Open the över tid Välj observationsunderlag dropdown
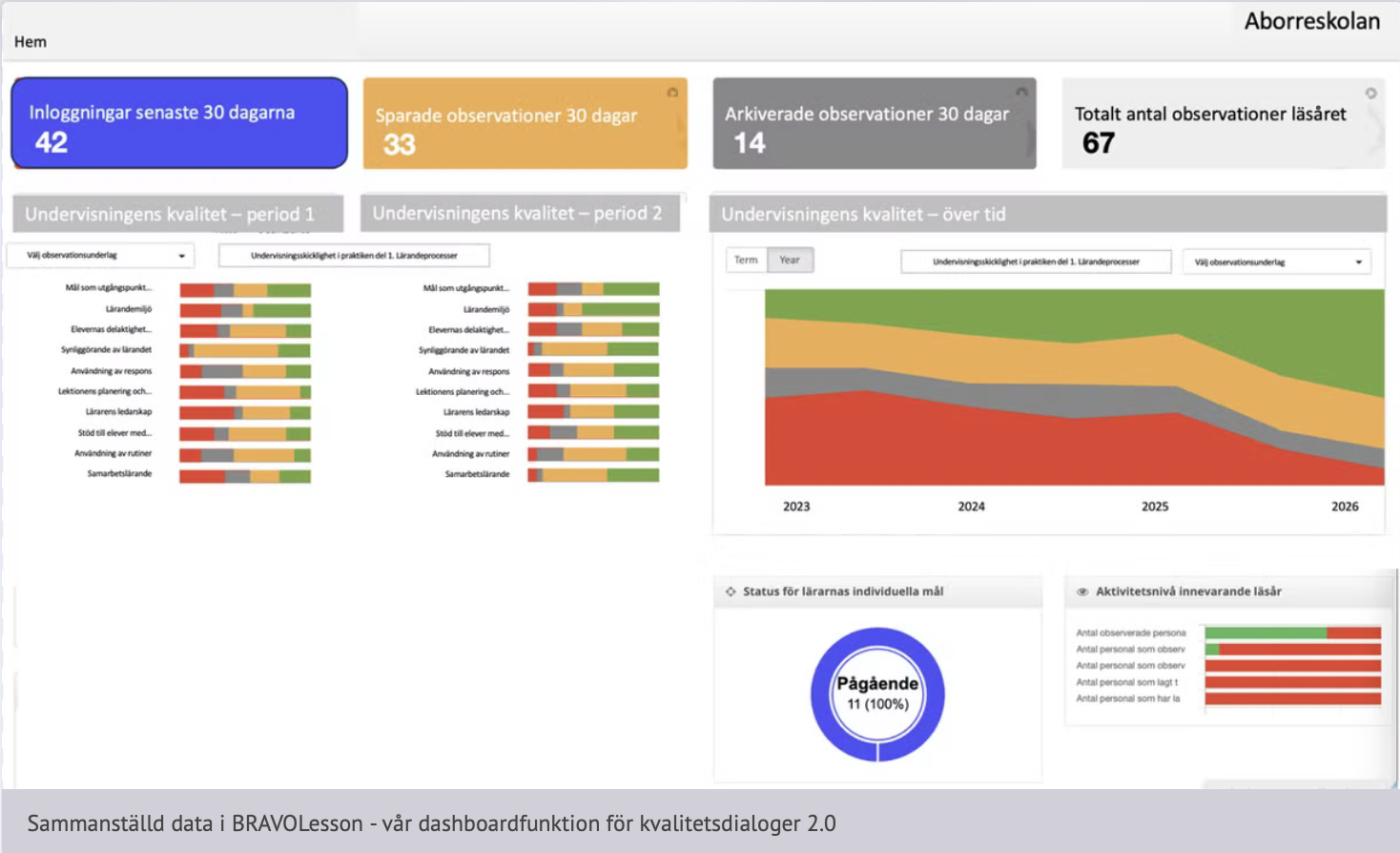Screen dimensions: 1400x853 point(1276,262)
